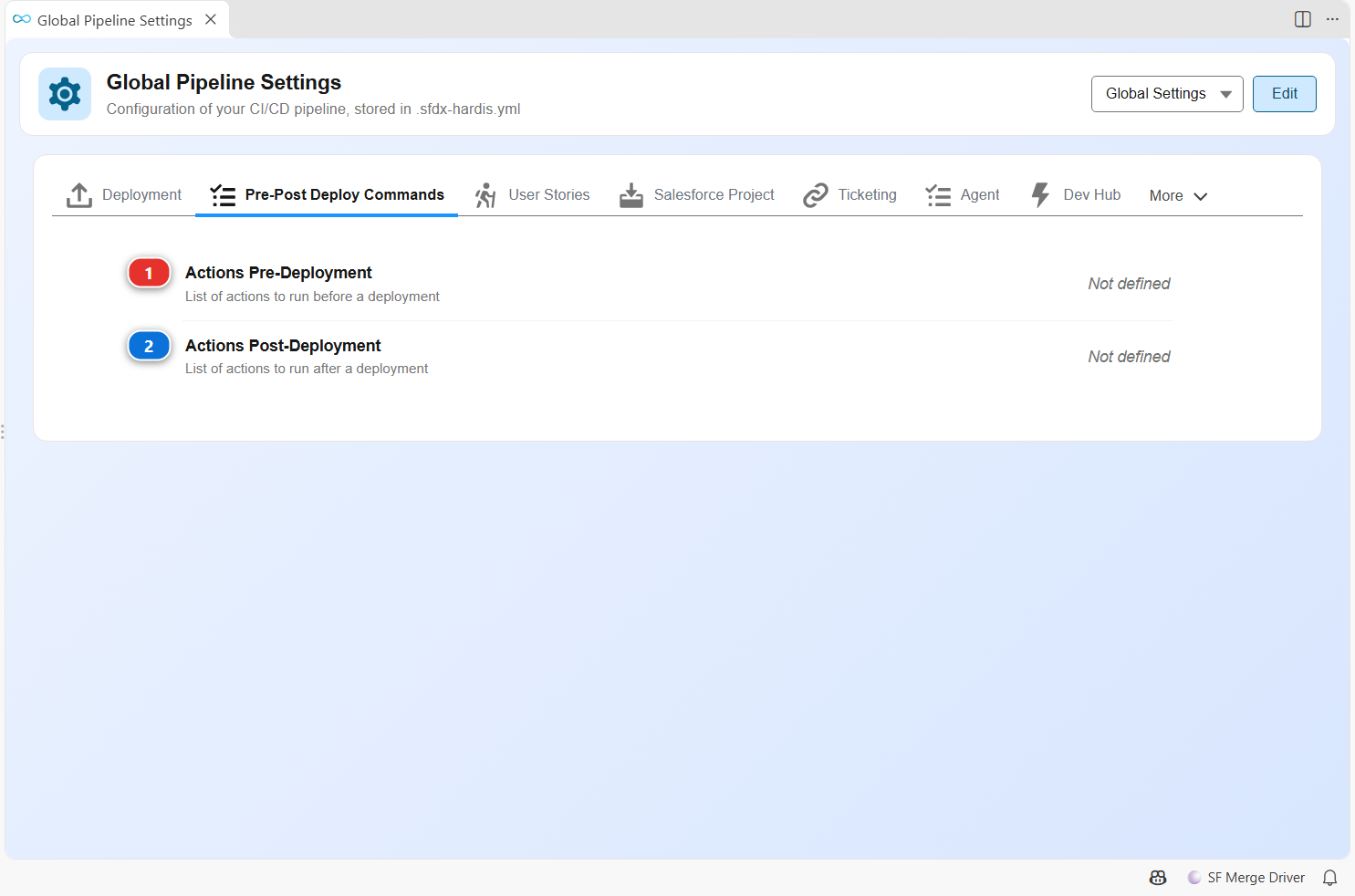Open the editor more actions ellipsis
Viewport: 1355px width, 896px height.
coord(1332,19)
